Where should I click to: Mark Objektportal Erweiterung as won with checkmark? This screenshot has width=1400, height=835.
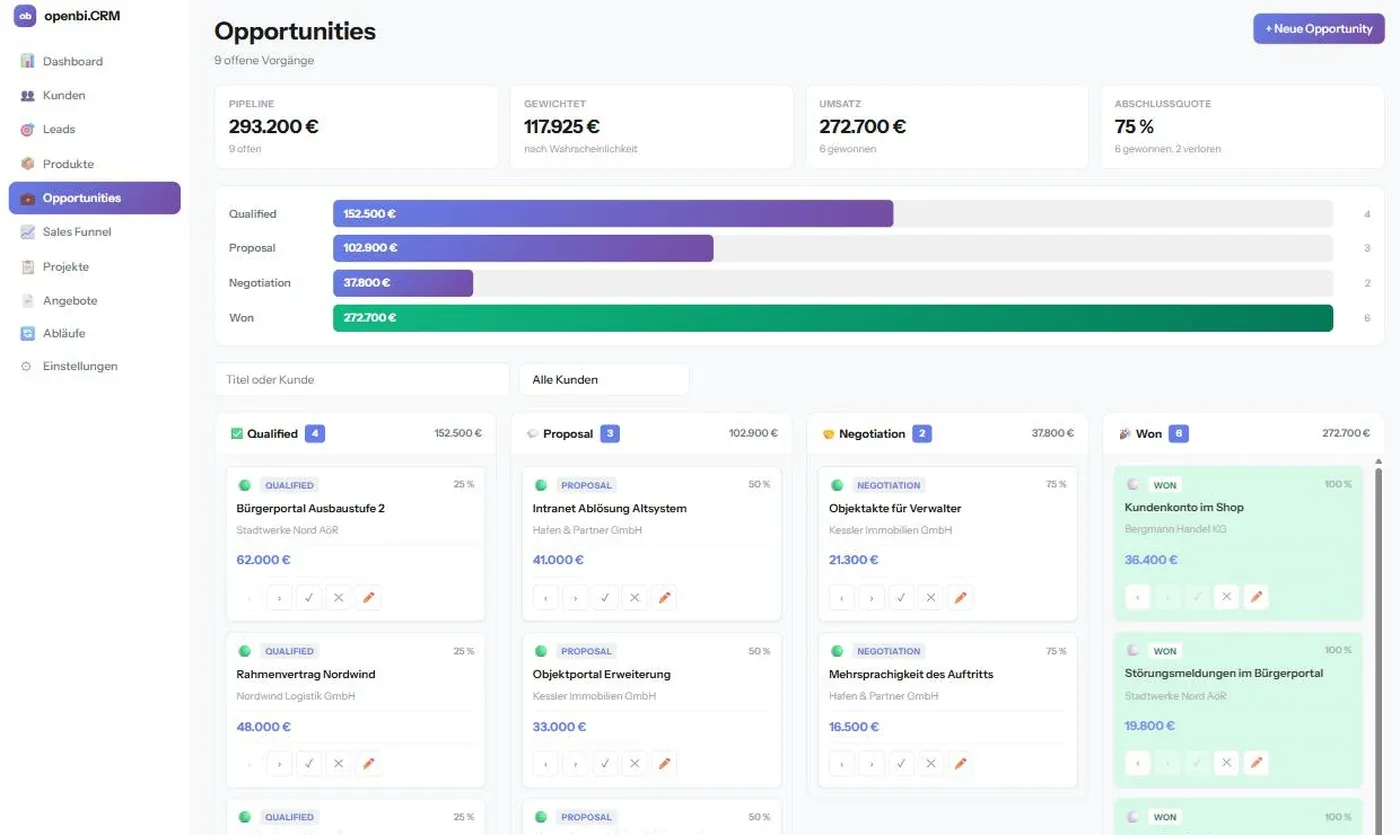[605, 763]
